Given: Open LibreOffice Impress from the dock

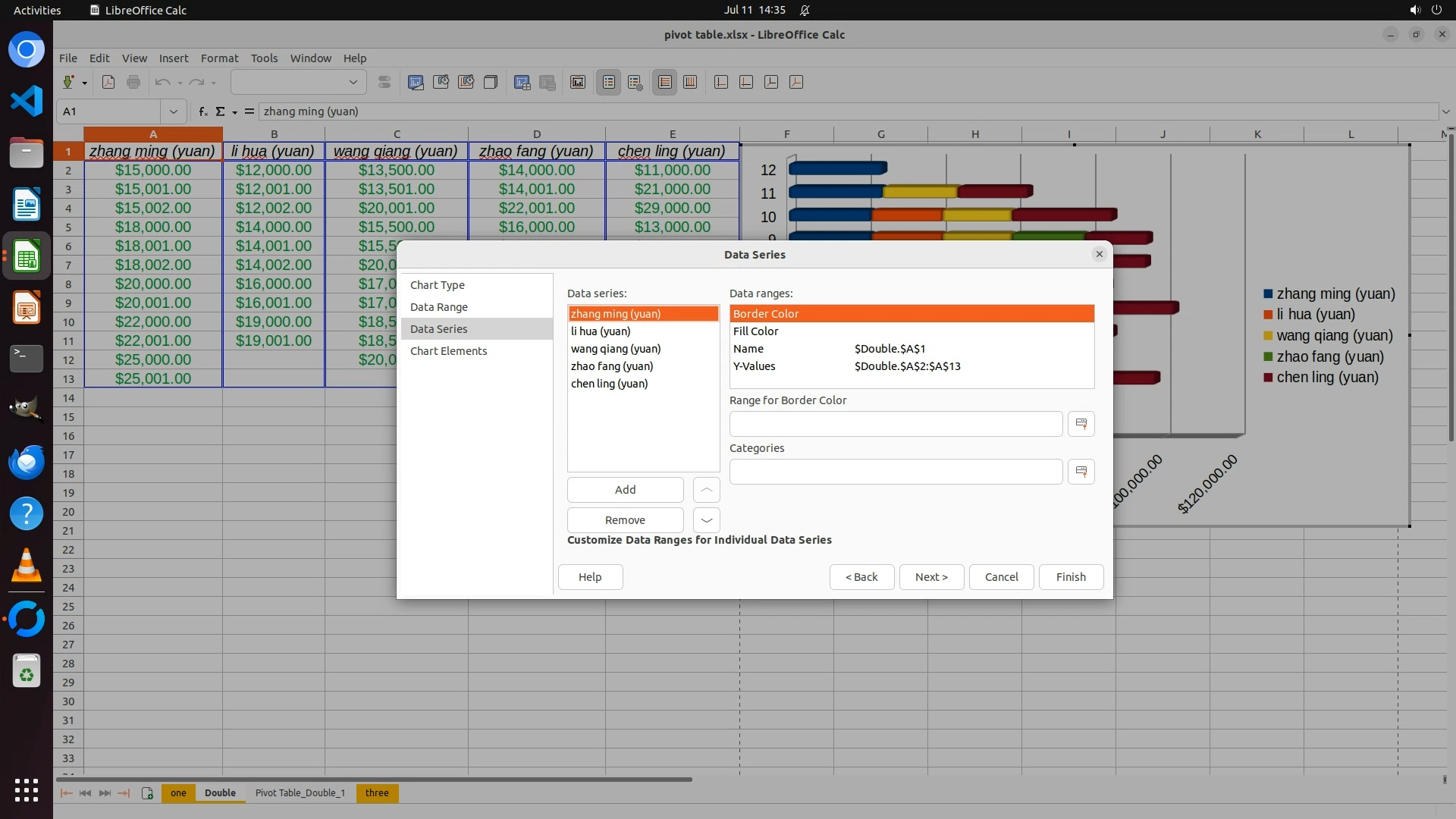Looking at the screenshot, I should tap(27, 308).
